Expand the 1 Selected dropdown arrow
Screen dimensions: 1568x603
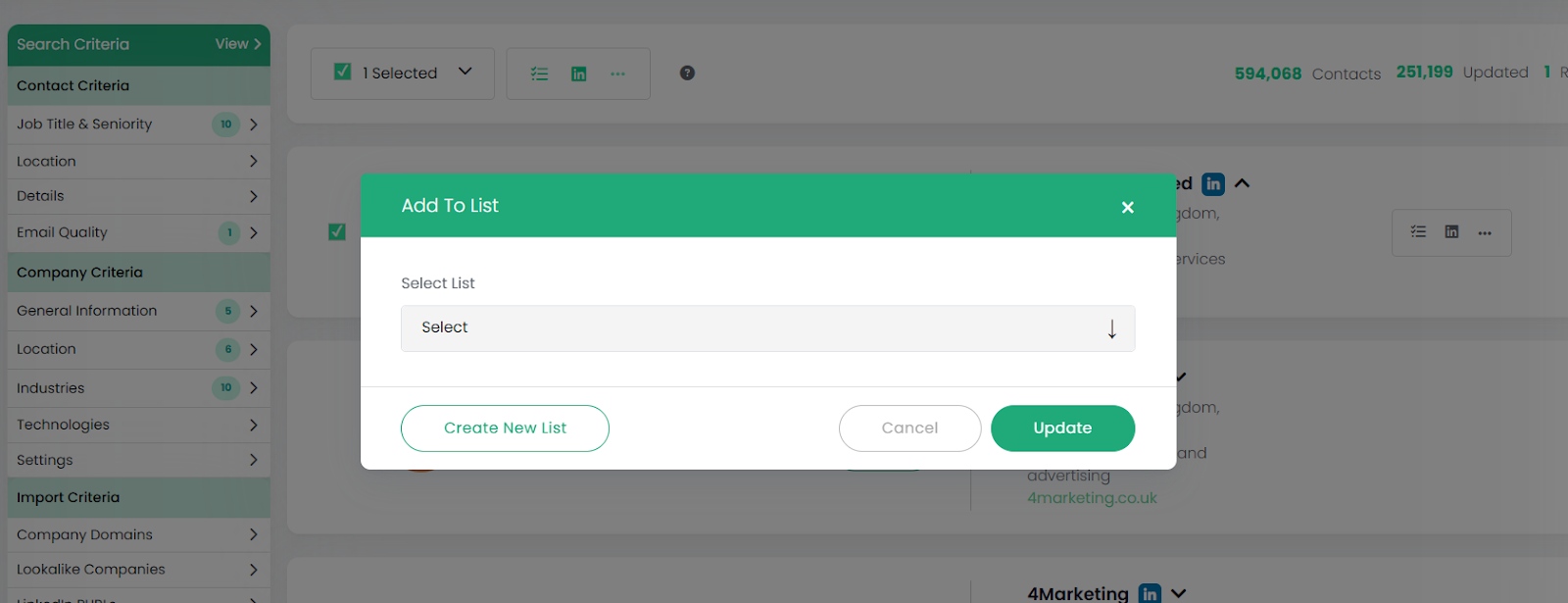(x=465, y=72)
